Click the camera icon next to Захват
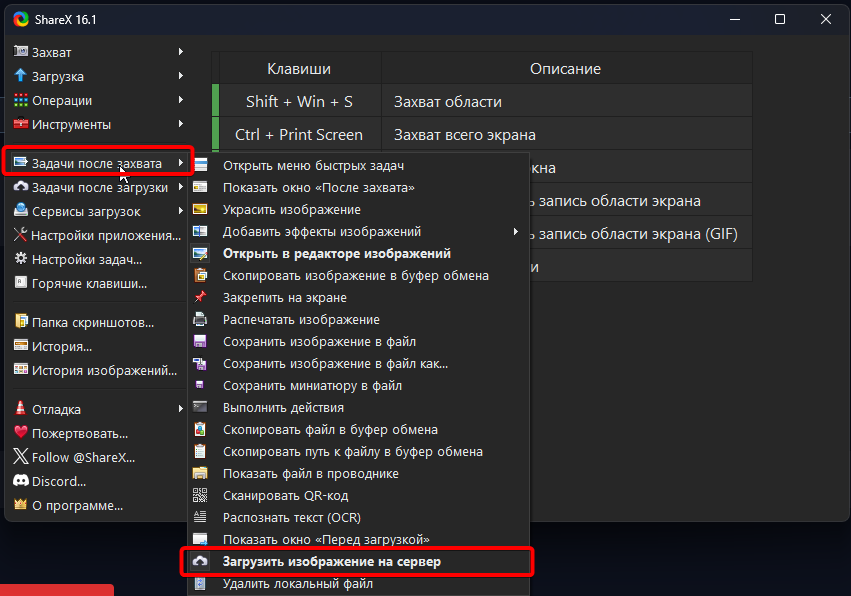The image size is (851, 596). [x=21, y=52]
